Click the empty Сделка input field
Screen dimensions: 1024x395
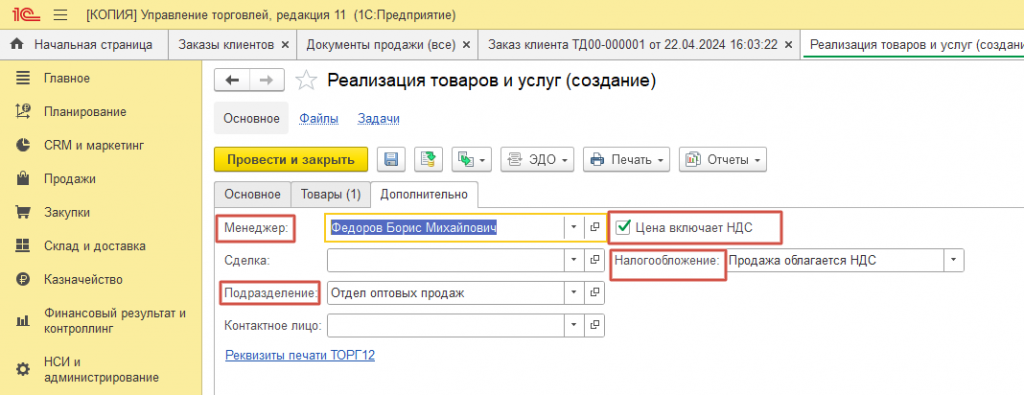pyautogui.click(x=445, y=260)
